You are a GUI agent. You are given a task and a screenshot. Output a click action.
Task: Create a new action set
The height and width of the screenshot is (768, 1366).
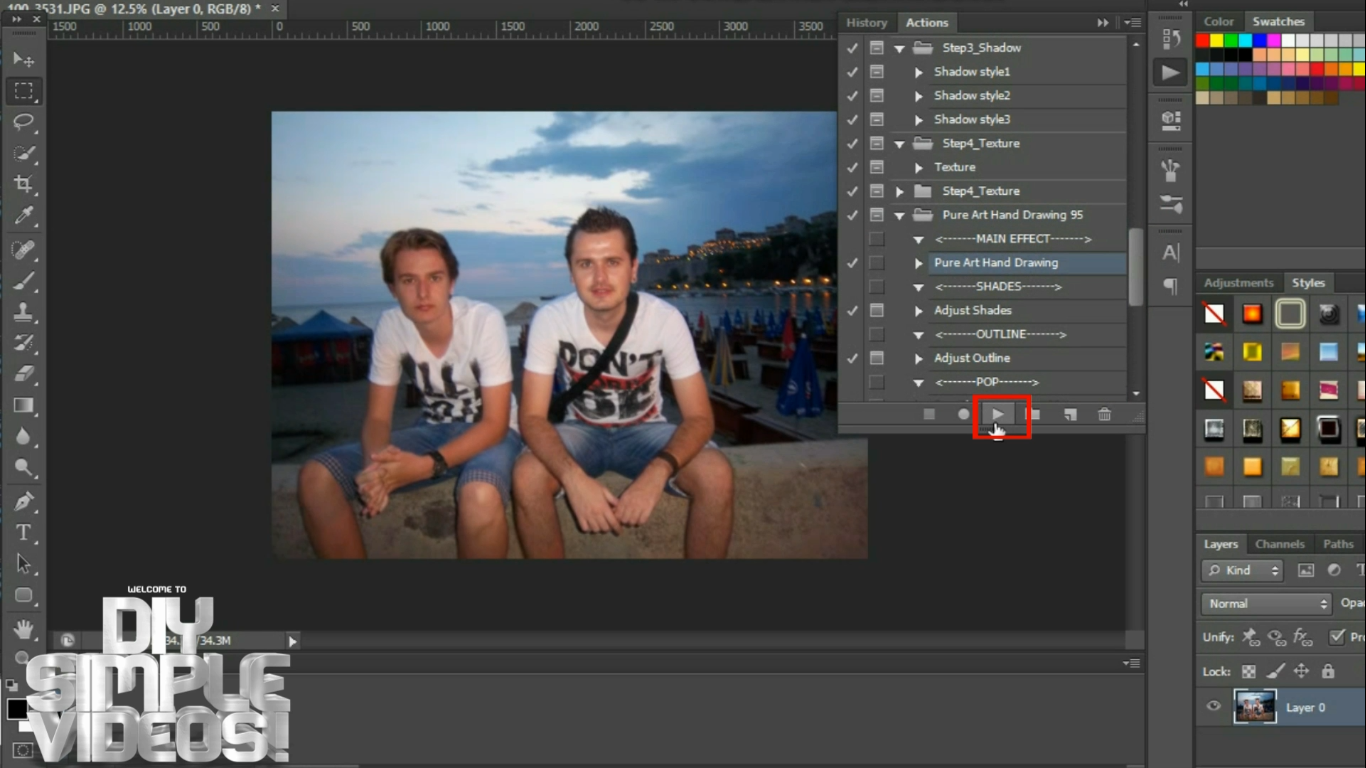(1034, 414)
